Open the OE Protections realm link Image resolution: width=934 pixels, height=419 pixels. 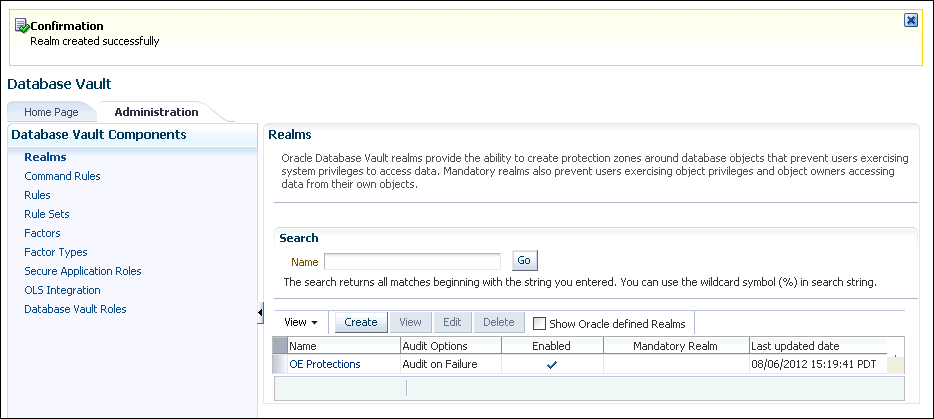click(325, 364)
